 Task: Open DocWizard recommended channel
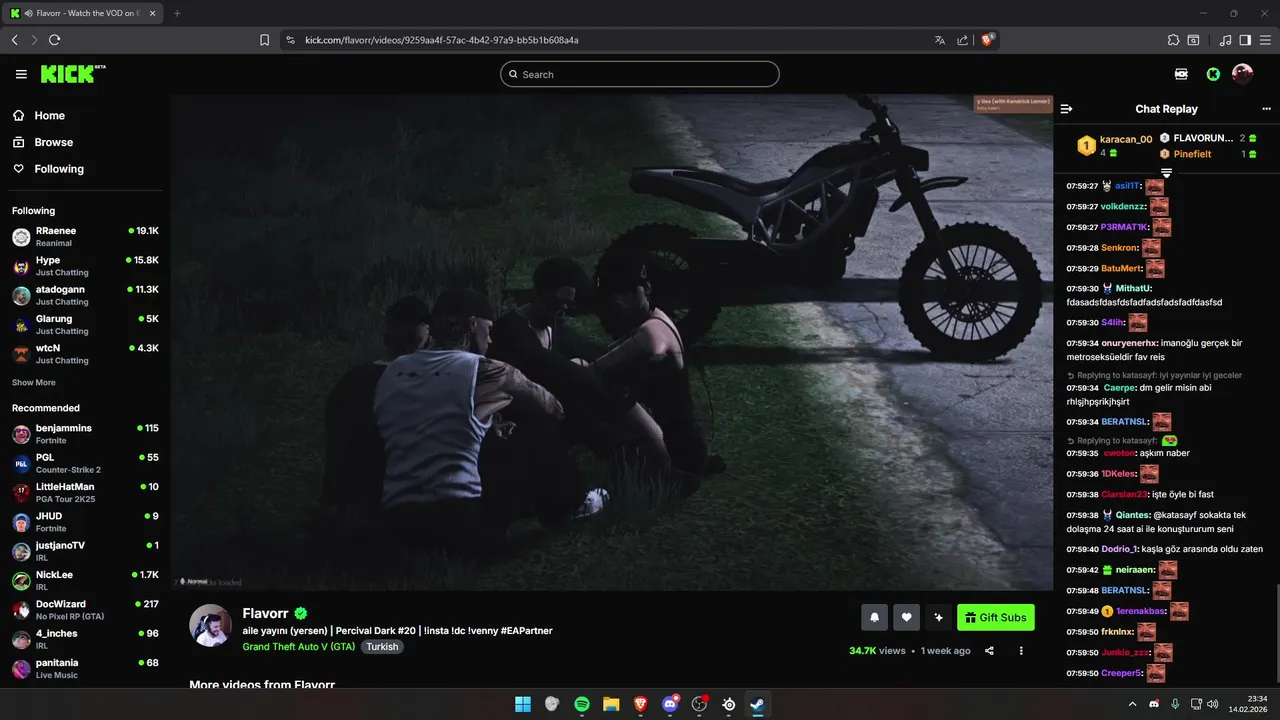(86, 610)
